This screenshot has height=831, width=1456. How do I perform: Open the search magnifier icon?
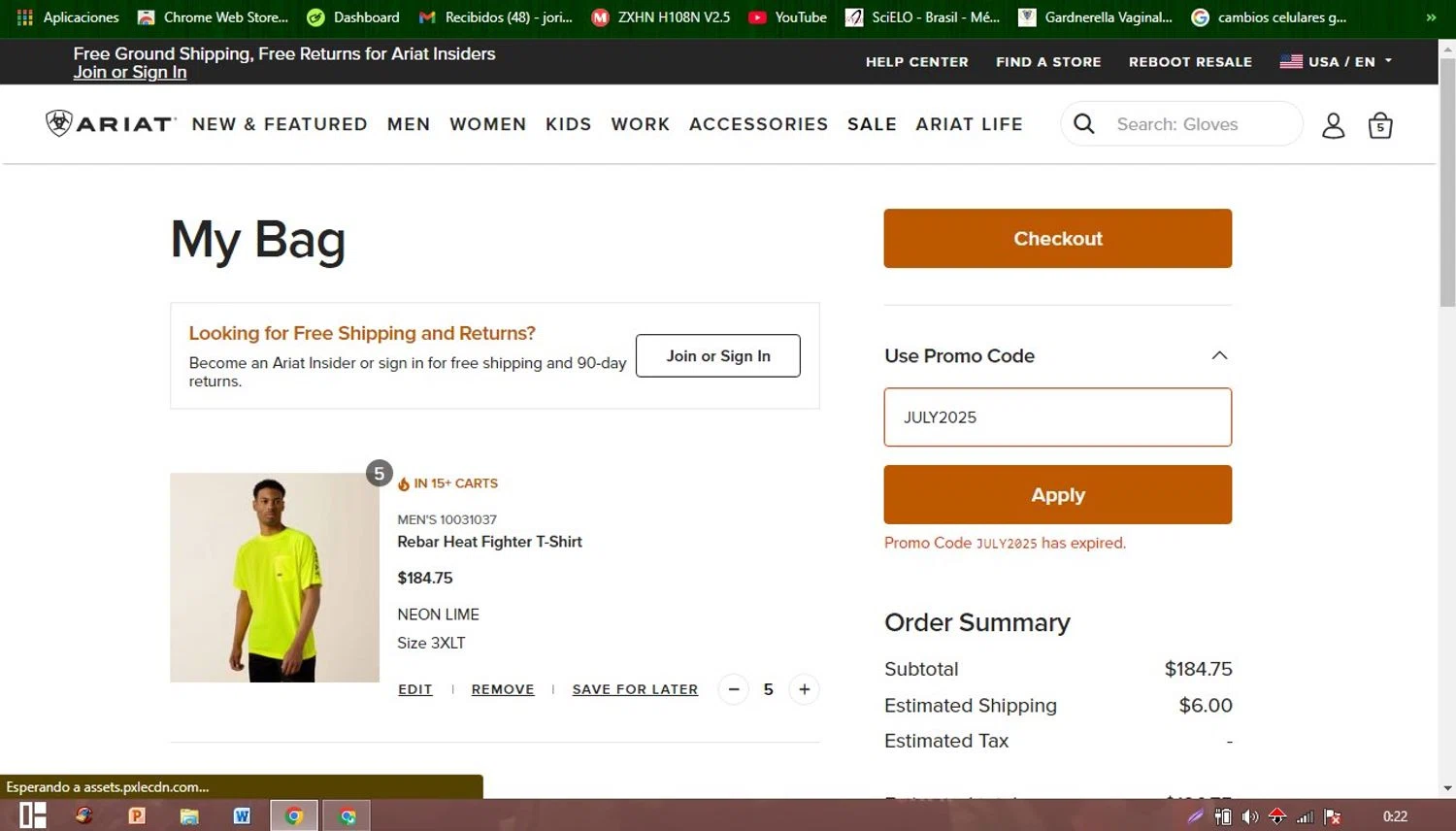[x=1084, y=124]
